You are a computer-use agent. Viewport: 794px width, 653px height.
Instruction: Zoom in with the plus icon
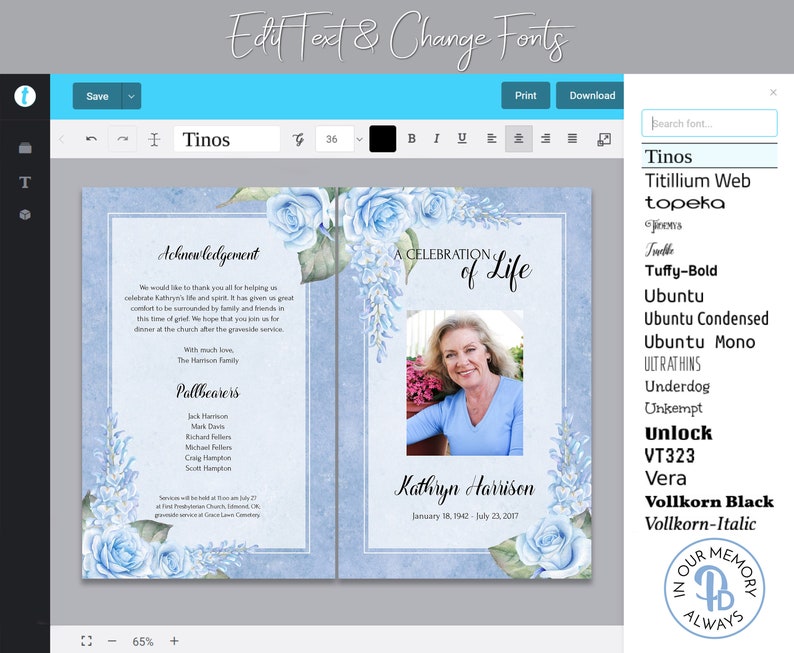pos(174,641)
